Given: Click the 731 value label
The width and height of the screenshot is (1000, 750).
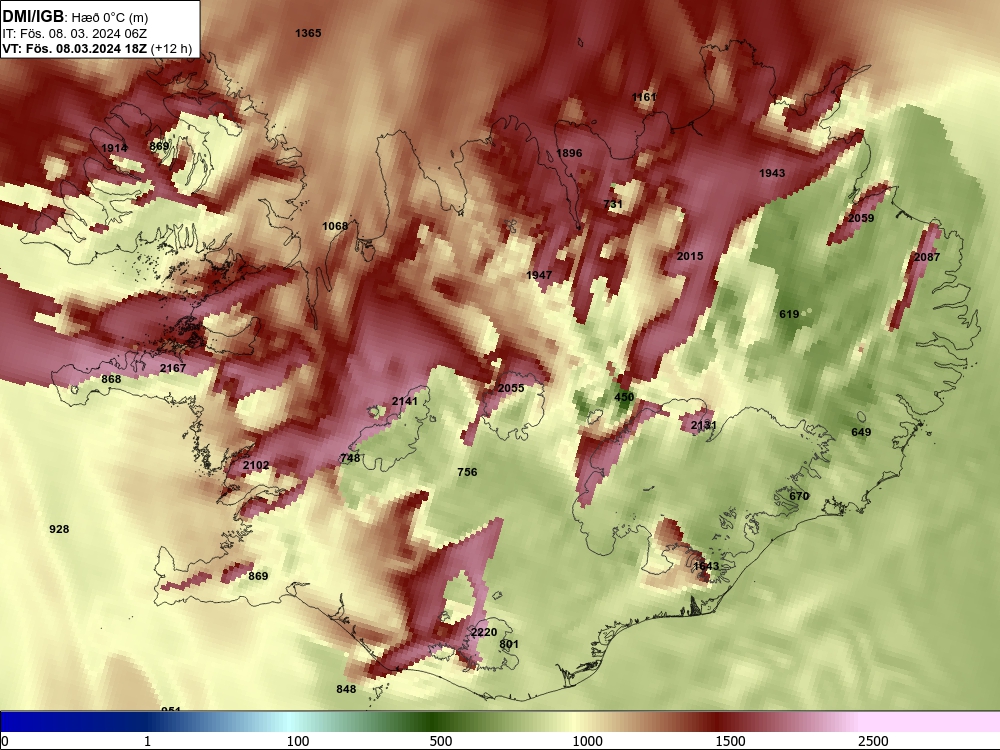Looking at the screenshot, I should [x=613, y=204].
